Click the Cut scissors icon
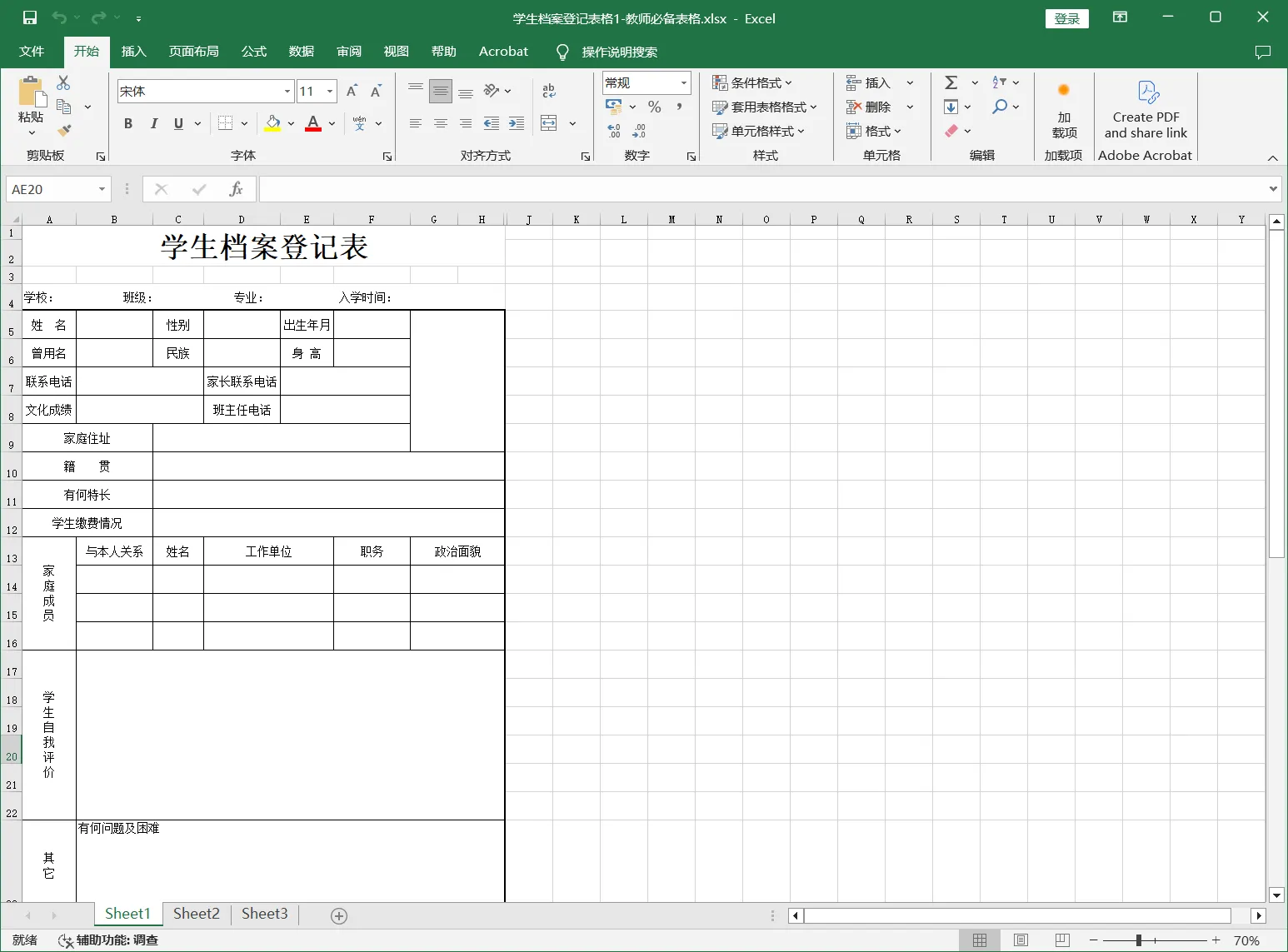 [63, 82]
